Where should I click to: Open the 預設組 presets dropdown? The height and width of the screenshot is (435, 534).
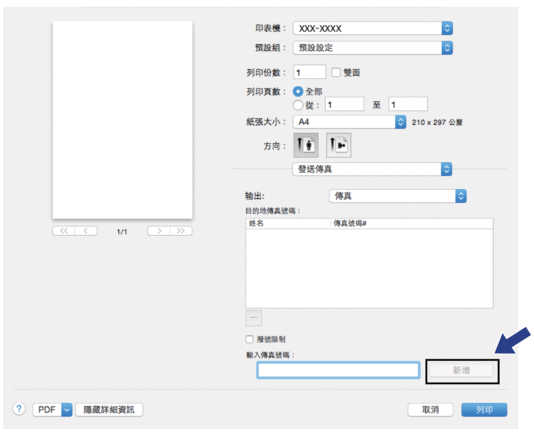coord(373,48)
